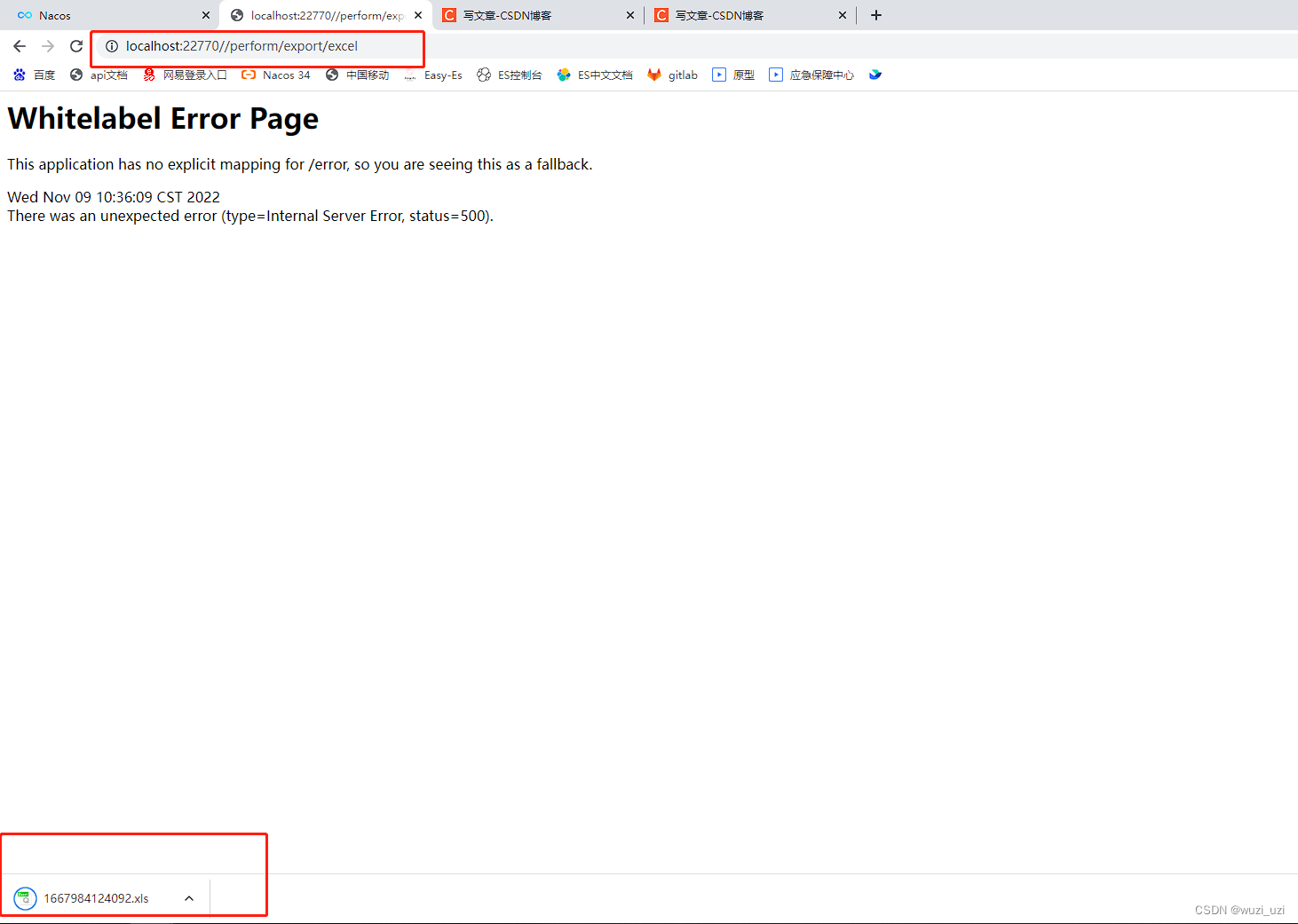Expand the download options chevron for 1667984124092.xls
Image resolution: width=1298 pixels, height=924 pixels.
coord(189,898)
